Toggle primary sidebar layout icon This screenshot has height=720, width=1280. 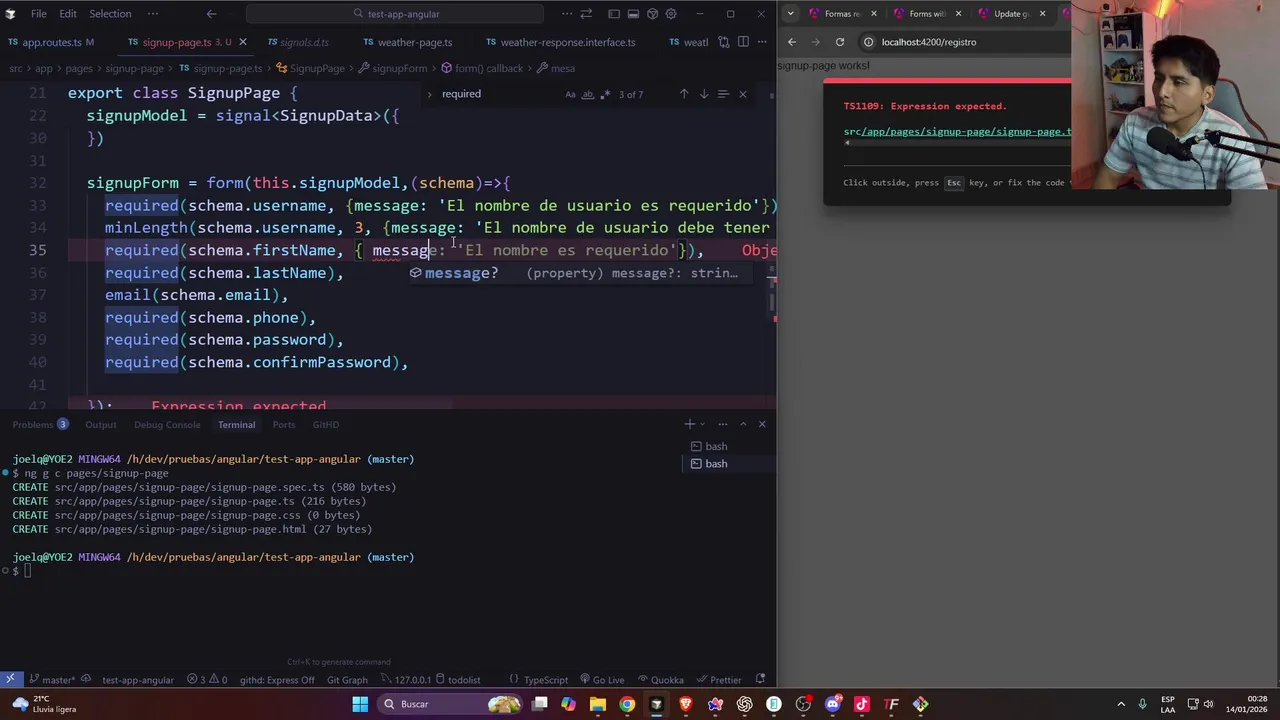(614, 14)
